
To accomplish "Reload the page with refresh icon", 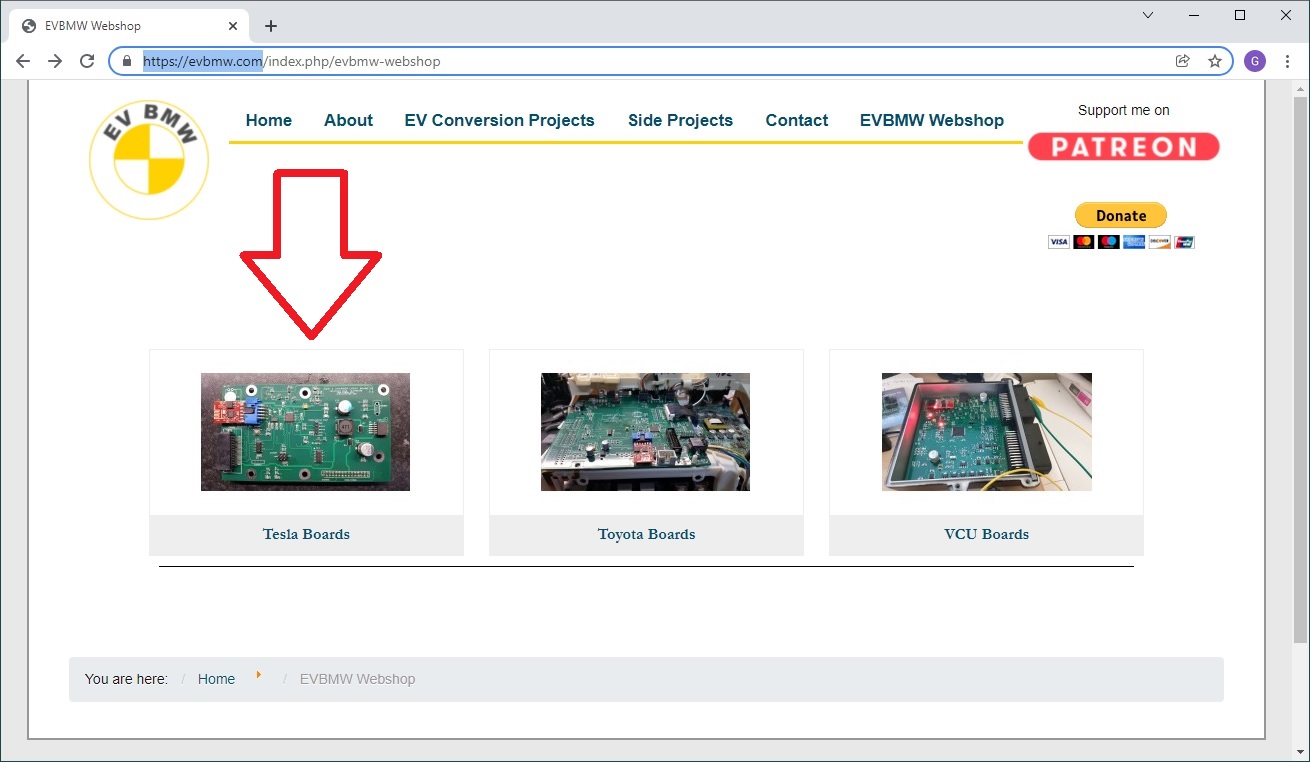I will tap(87, 61).
